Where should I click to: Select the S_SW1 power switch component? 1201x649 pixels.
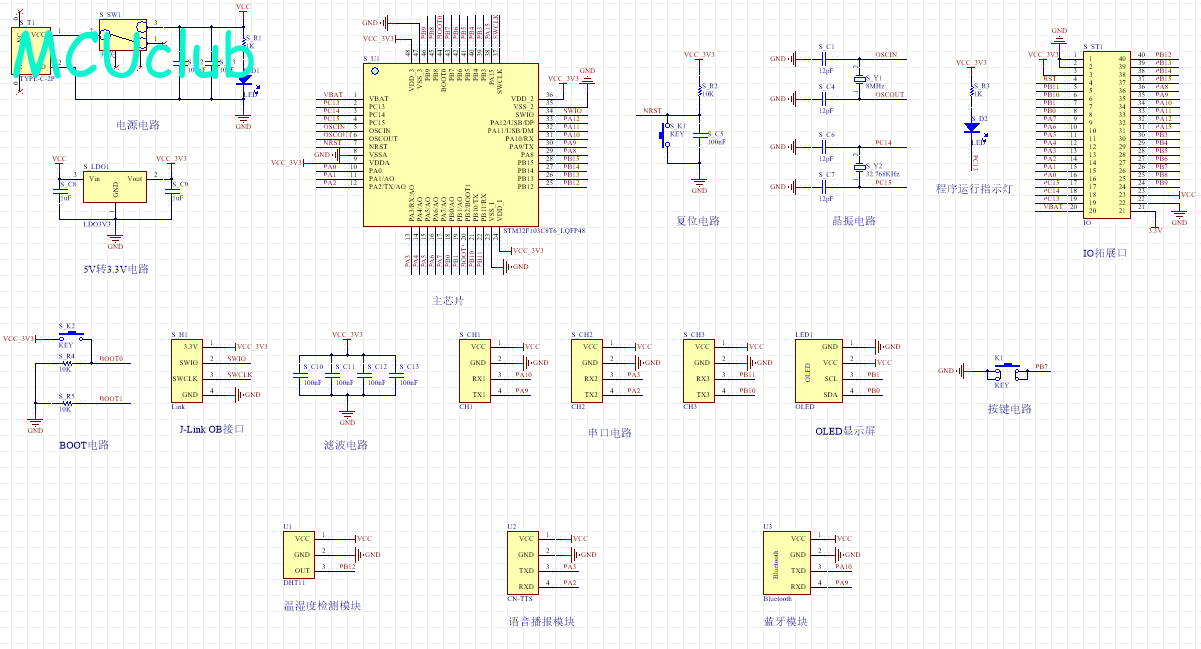[125, 34]
